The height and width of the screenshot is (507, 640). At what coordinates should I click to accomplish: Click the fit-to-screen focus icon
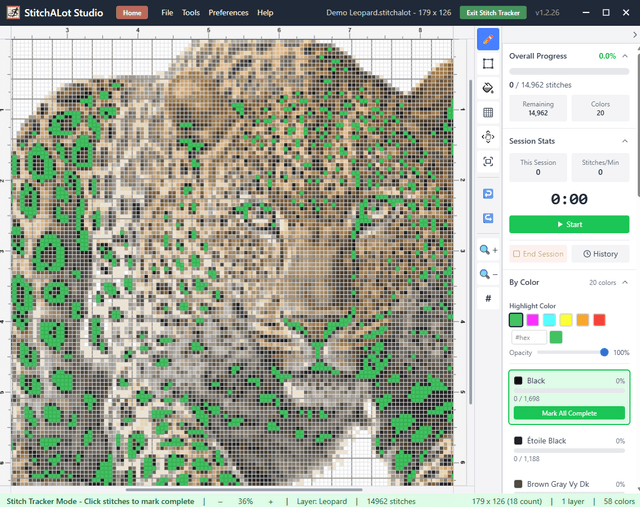pyautogui.click(x=488, y=161)
